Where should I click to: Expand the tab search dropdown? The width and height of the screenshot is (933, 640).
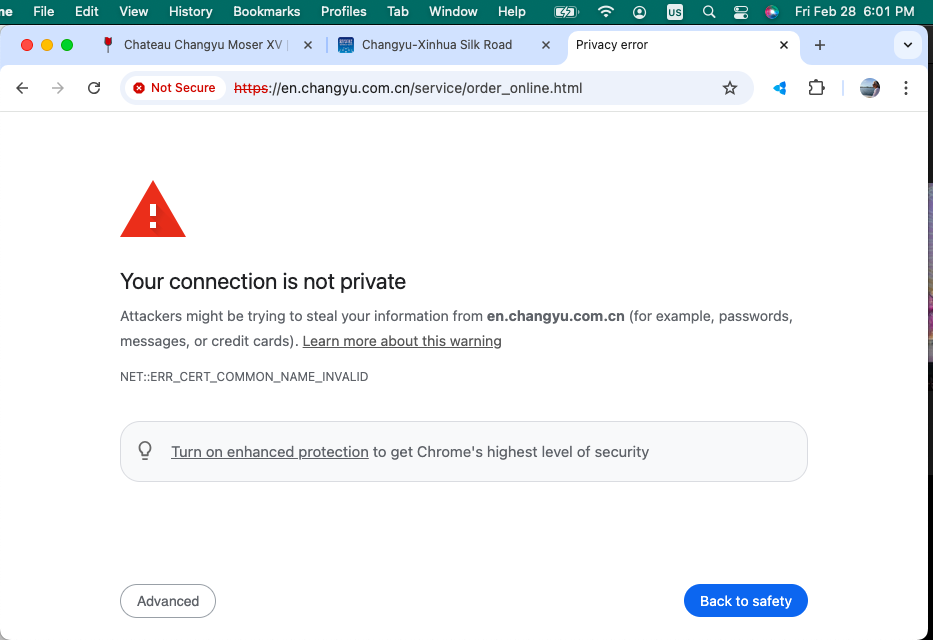coord(908,45)
